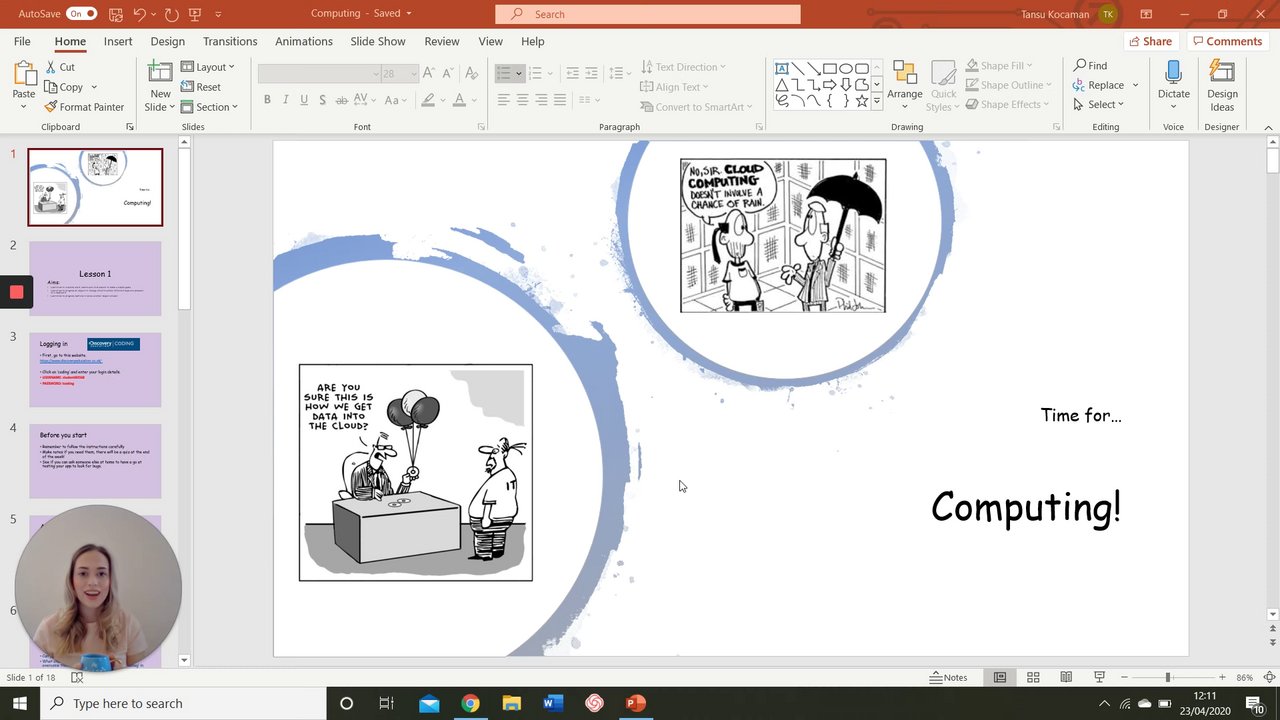Adjust the zoom slider handle
Image resolution: width=1280 pixels, height=720 pixels.
(x=1167, y=677)
